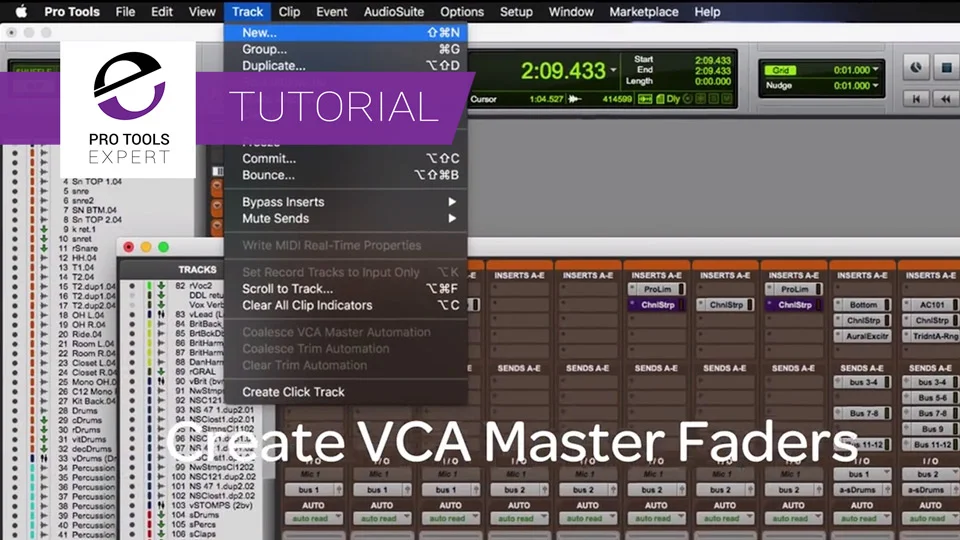Click the waveform icon beside cursor time
The width and height of the screenshot is (960, 540).
(574, 99)
